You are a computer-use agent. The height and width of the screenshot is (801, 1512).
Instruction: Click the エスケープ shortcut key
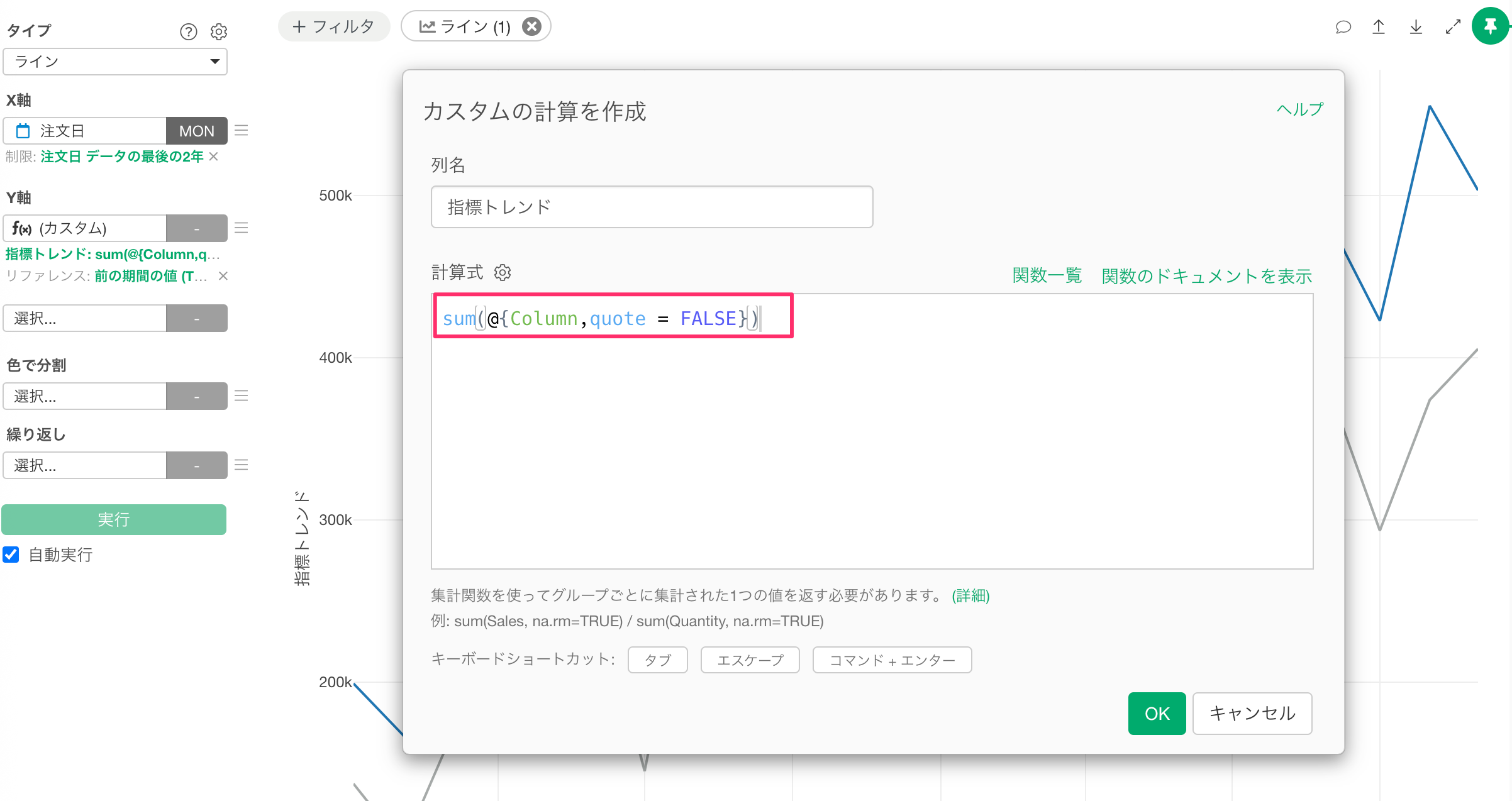[750, 660]
